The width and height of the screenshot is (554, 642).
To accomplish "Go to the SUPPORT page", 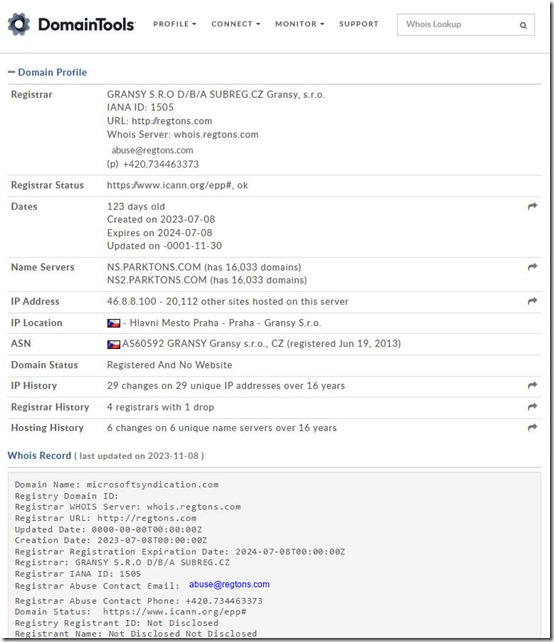I will click(359, 24).
